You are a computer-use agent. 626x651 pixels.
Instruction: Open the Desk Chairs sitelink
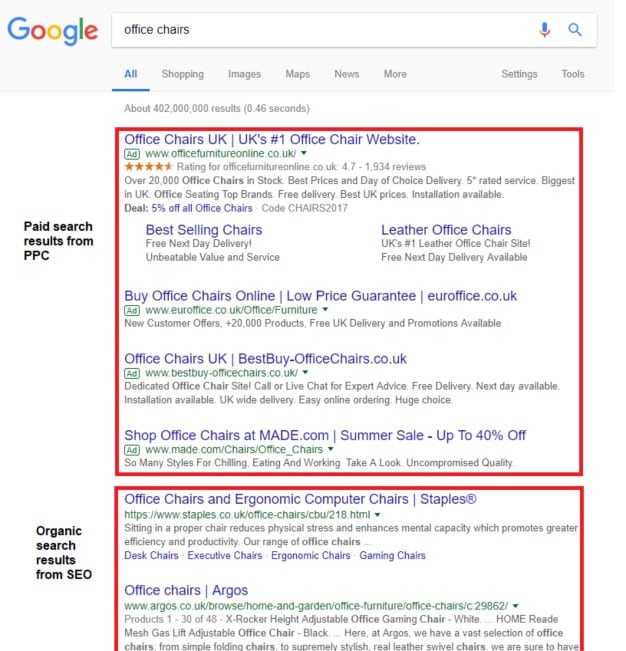pos(151,556)
